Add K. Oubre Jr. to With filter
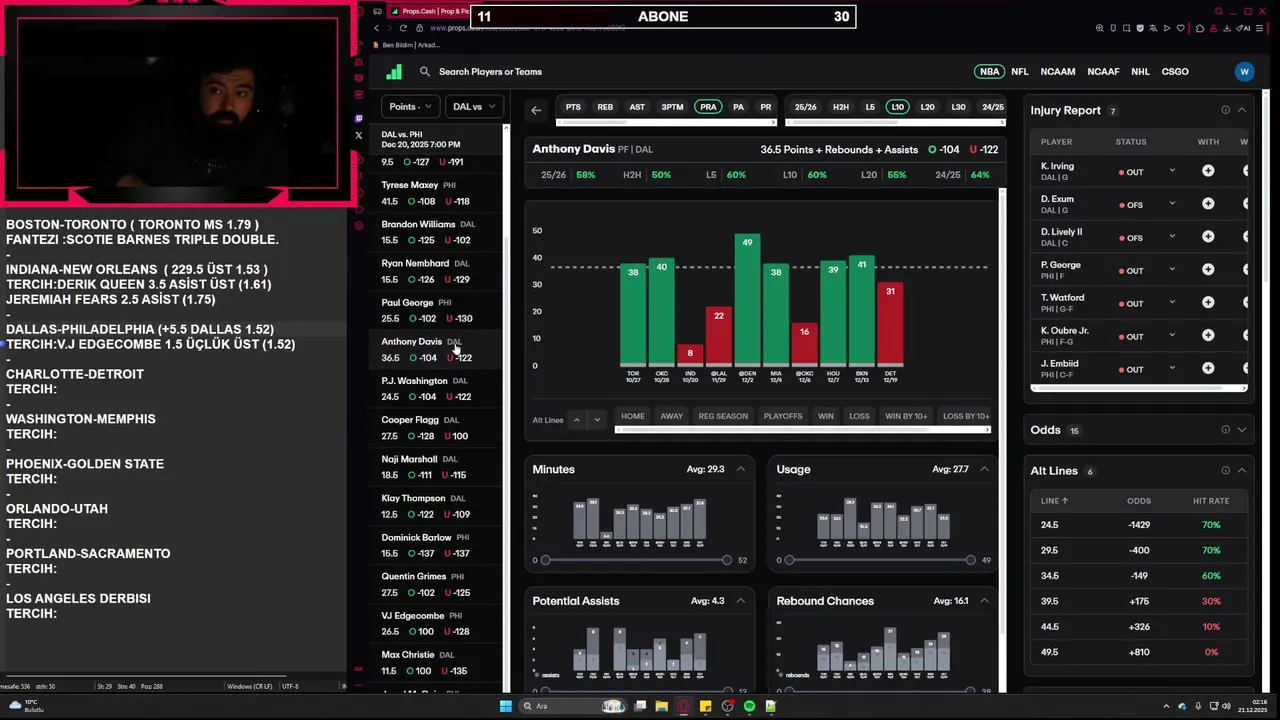 [1208, 336]
